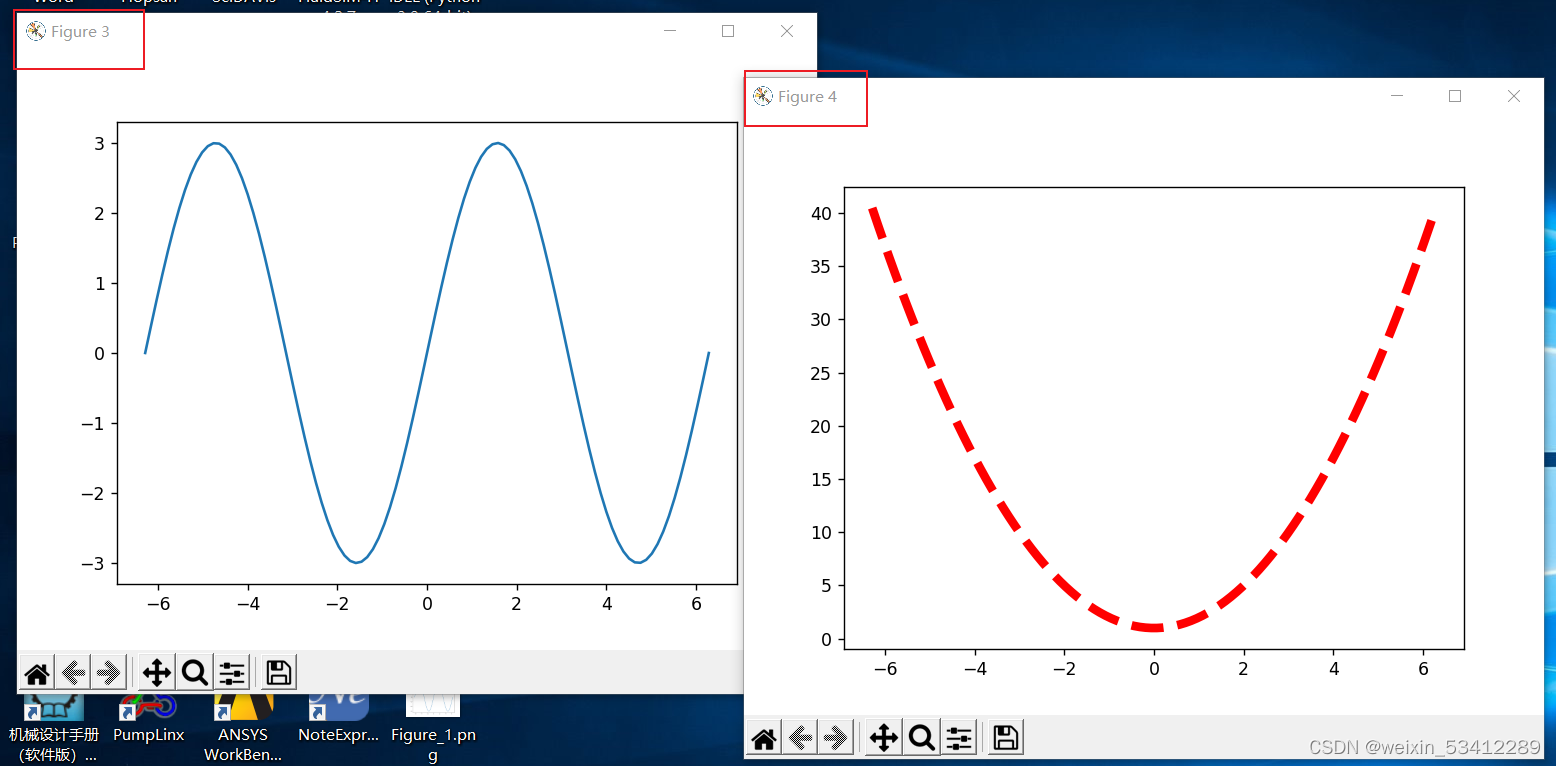Image resolution: width=1556 pixels, height=766 pixels.
Task: Go forward to next view in Figure 4
Action: point(836,739)
